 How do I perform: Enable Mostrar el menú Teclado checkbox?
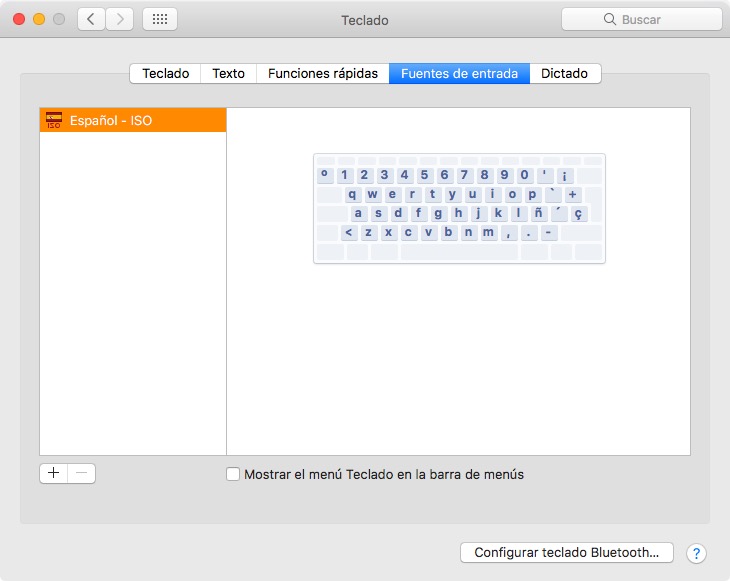click(x=233, y=474)
